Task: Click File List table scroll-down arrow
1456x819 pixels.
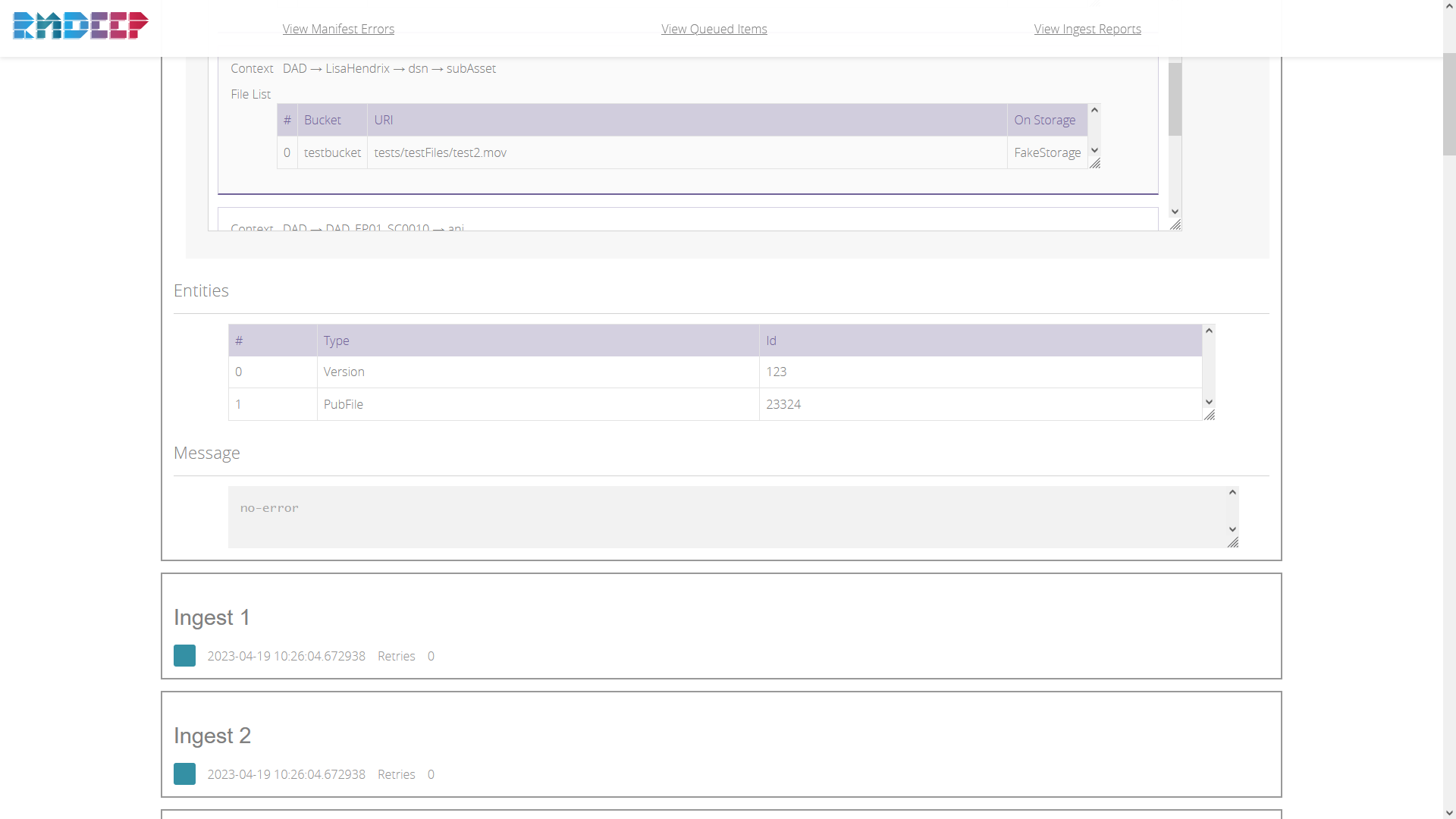Action: [x=1094, y=150]
